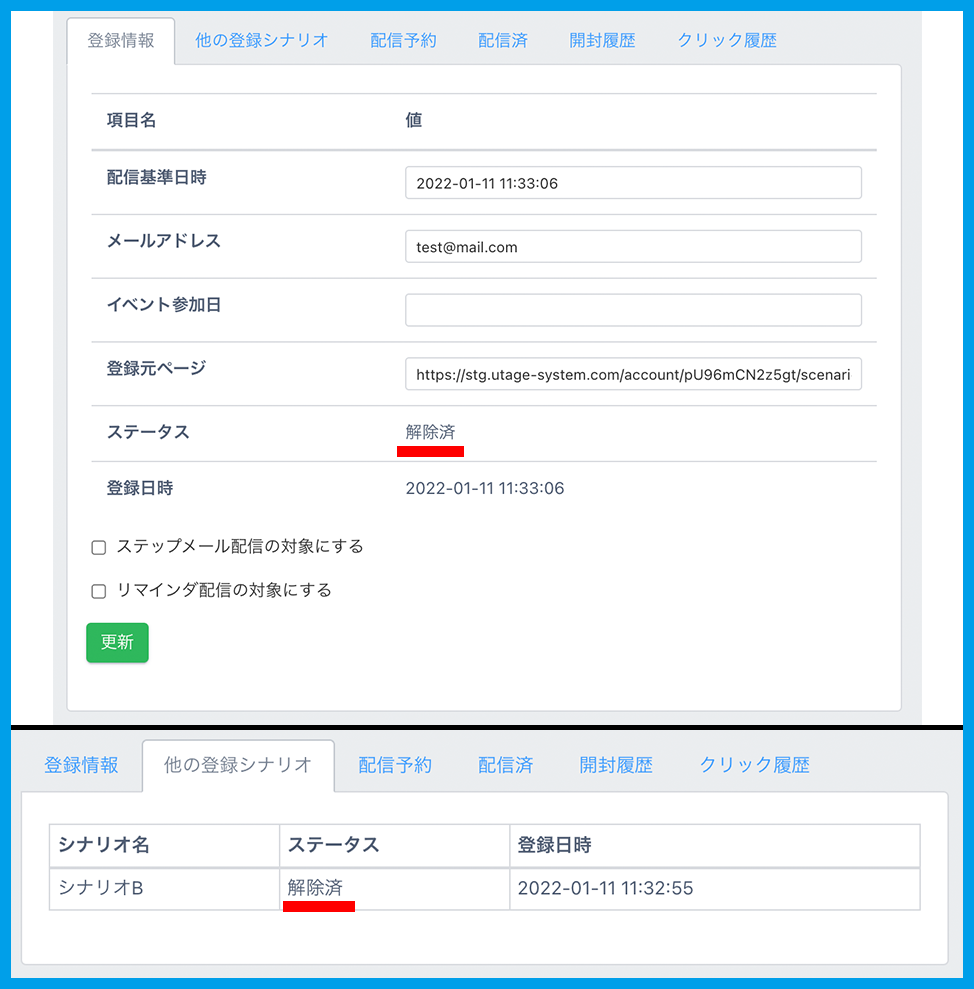Show 開封履歴 tab above the シナリオB table
Image resolution: width=974 pixels, height=989 pixels.
click(616, 765)
